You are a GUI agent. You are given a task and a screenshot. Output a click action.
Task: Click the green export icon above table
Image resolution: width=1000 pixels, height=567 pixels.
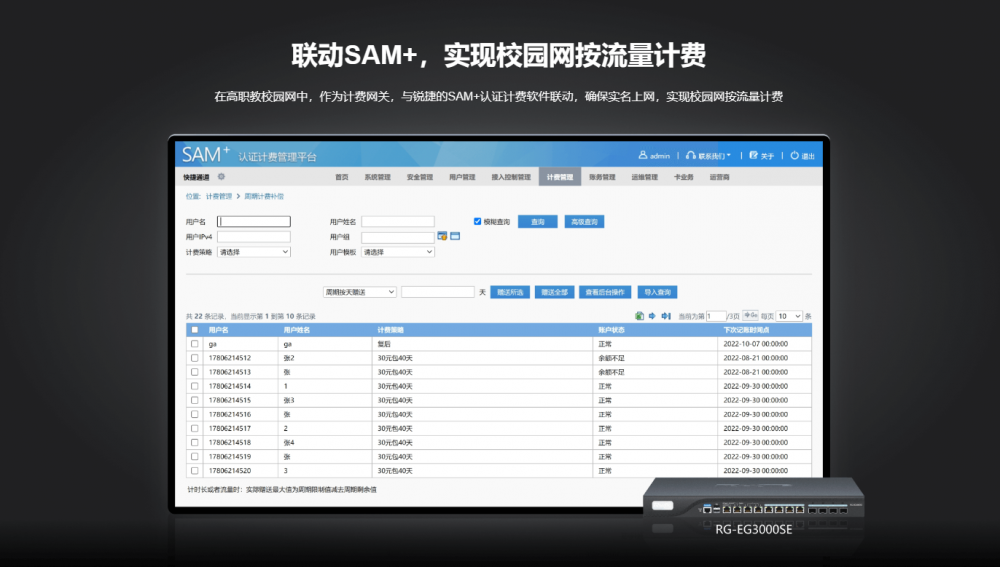[x=640, y=316]
